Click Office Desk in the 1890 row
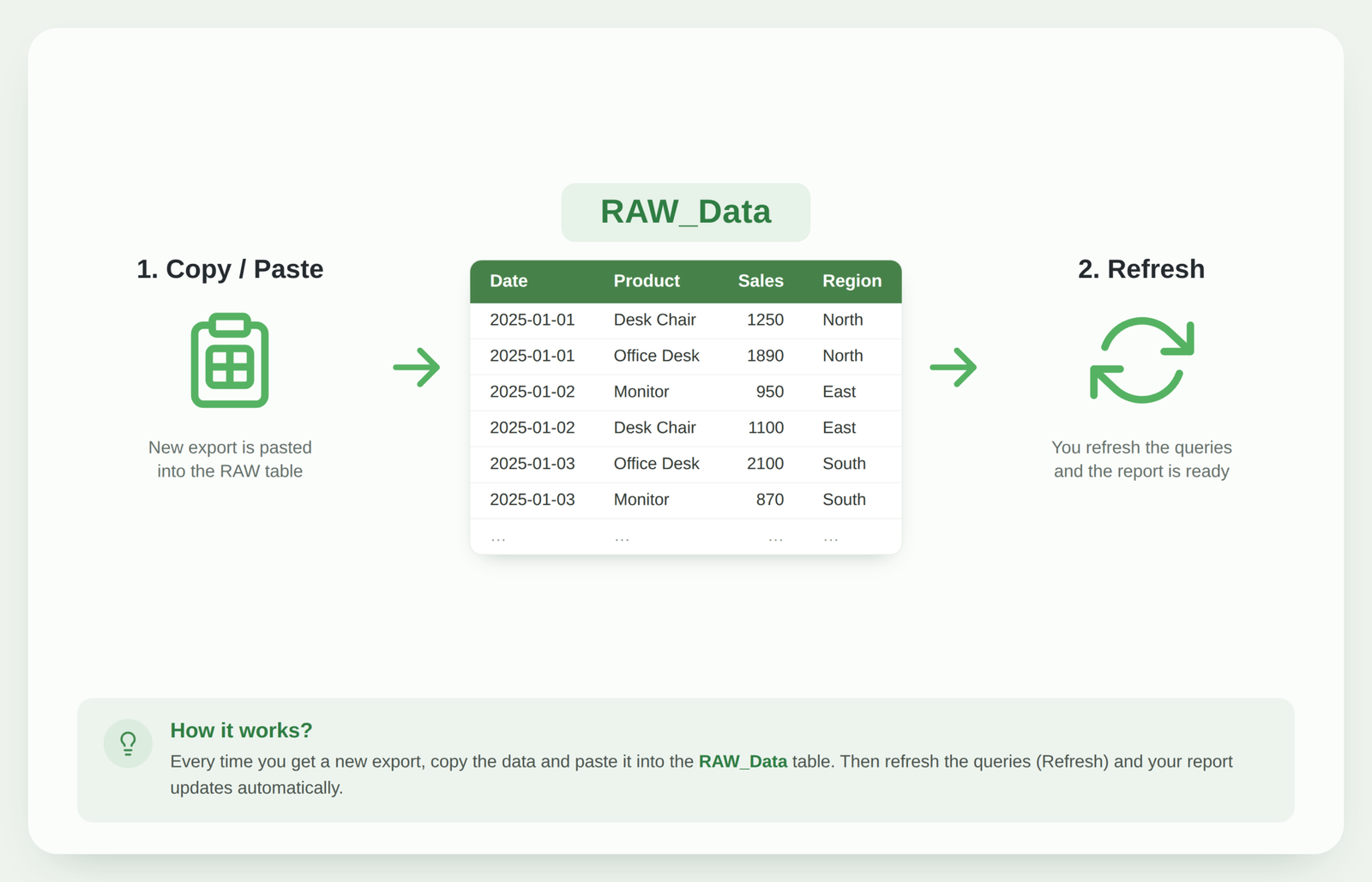Image resolution: width=1372 pixels, height=882 pixels. point(656,356)
